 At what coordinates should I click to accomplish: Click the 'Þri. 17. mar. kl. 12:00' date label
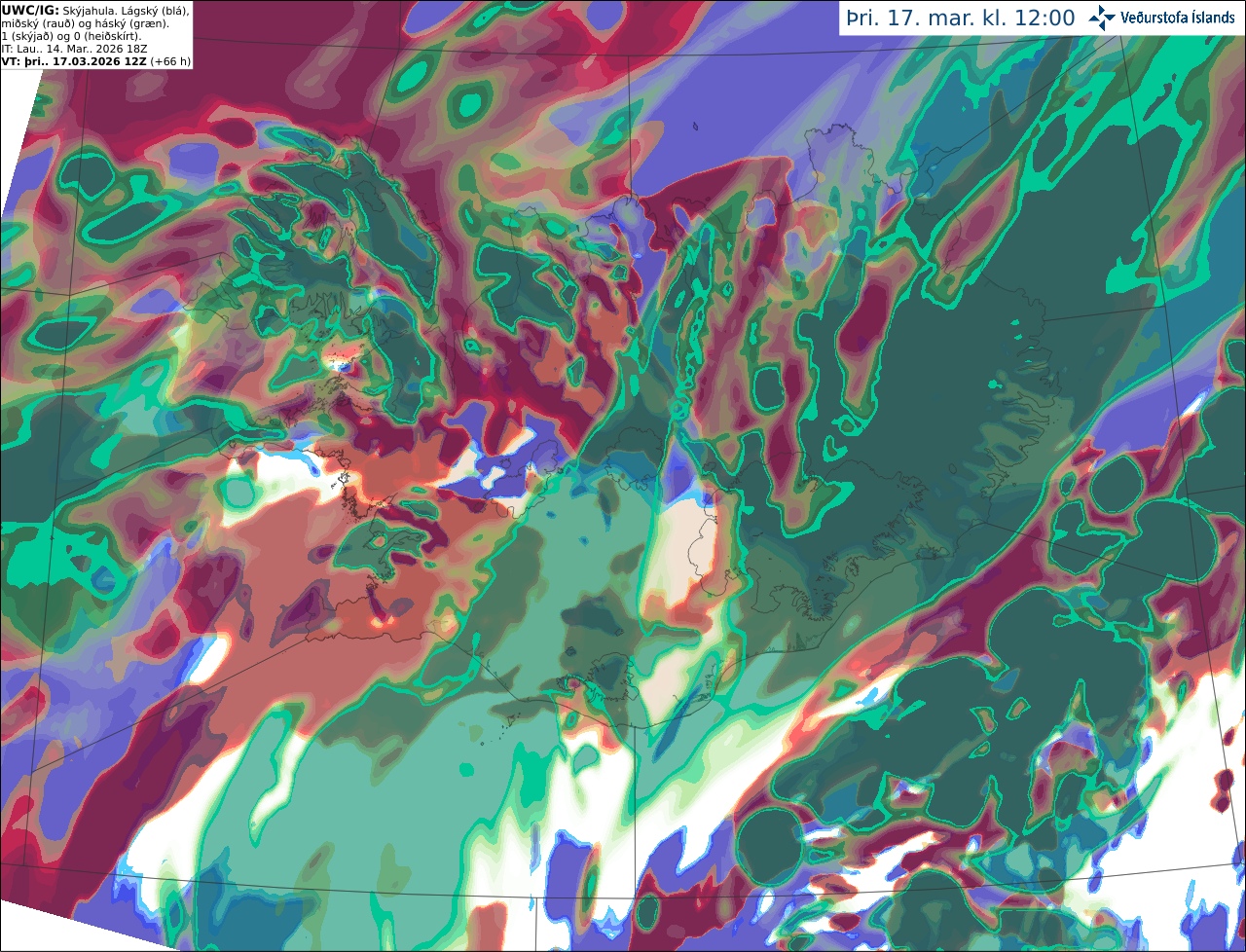point(961,18)
